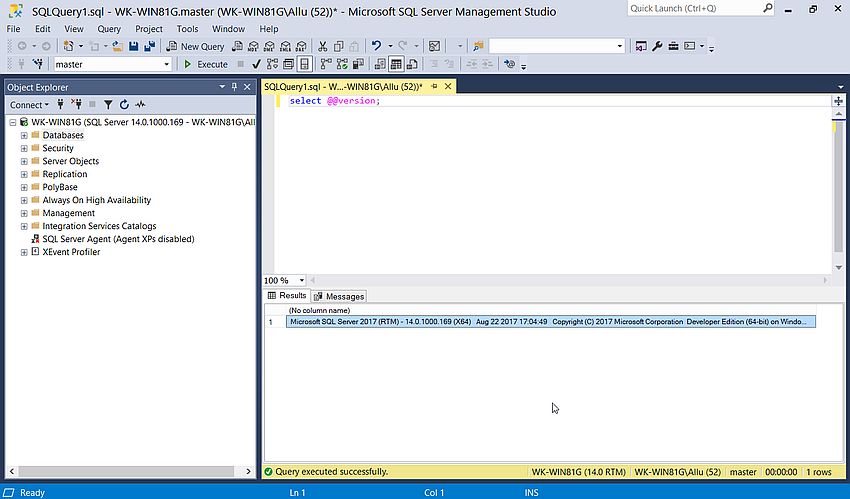
Task: Click the Object Explorer connect plug icon
Action: [x=61, y=105]
